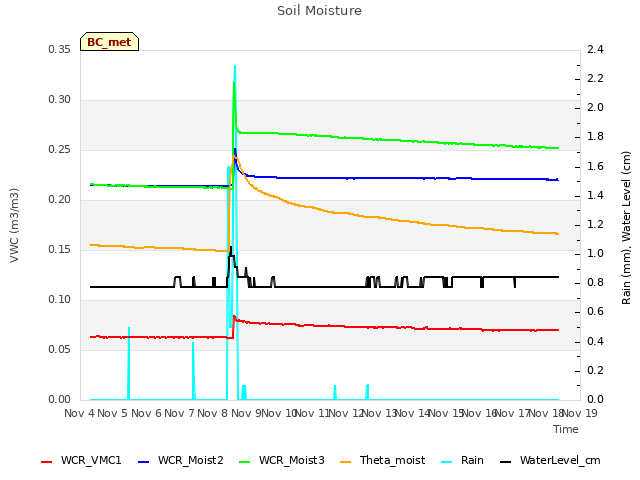Click the Time axis label
Screen dimensions: 640x480
[x=566, y=429]
